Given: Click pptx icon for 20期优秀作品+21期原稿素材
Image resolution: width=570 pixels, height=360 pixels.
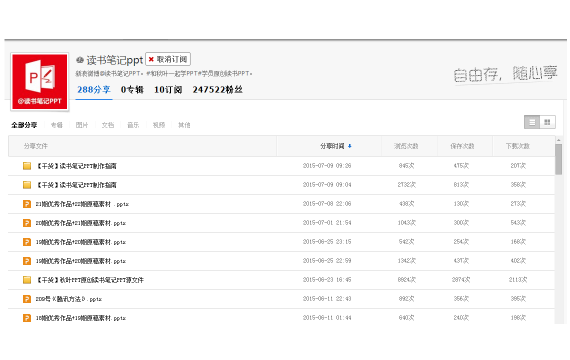Looking at the screenshot, I should tap(27, 223).
